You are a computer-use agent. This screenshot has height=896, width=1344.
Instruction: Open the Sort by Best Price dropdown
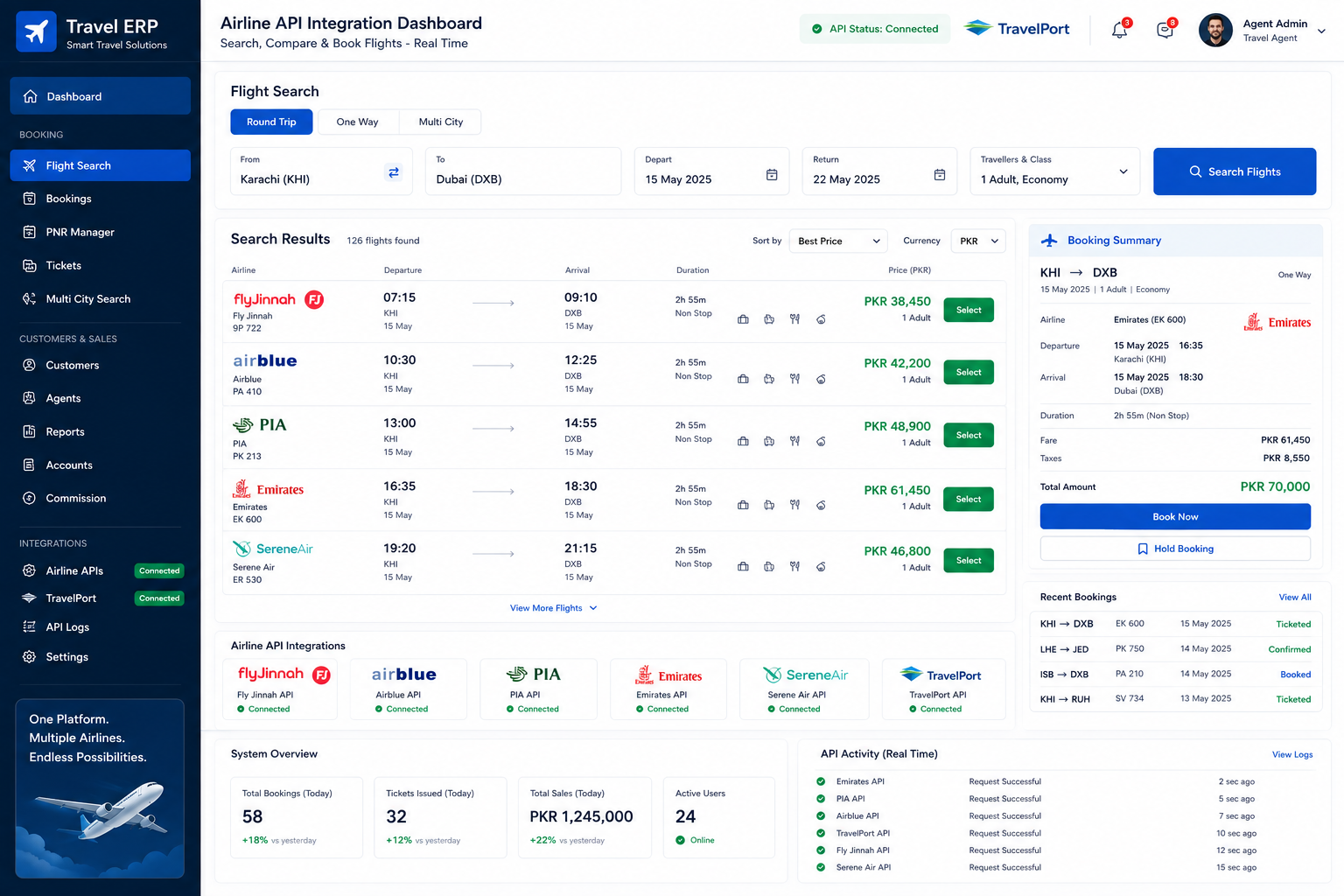point(838,241)
